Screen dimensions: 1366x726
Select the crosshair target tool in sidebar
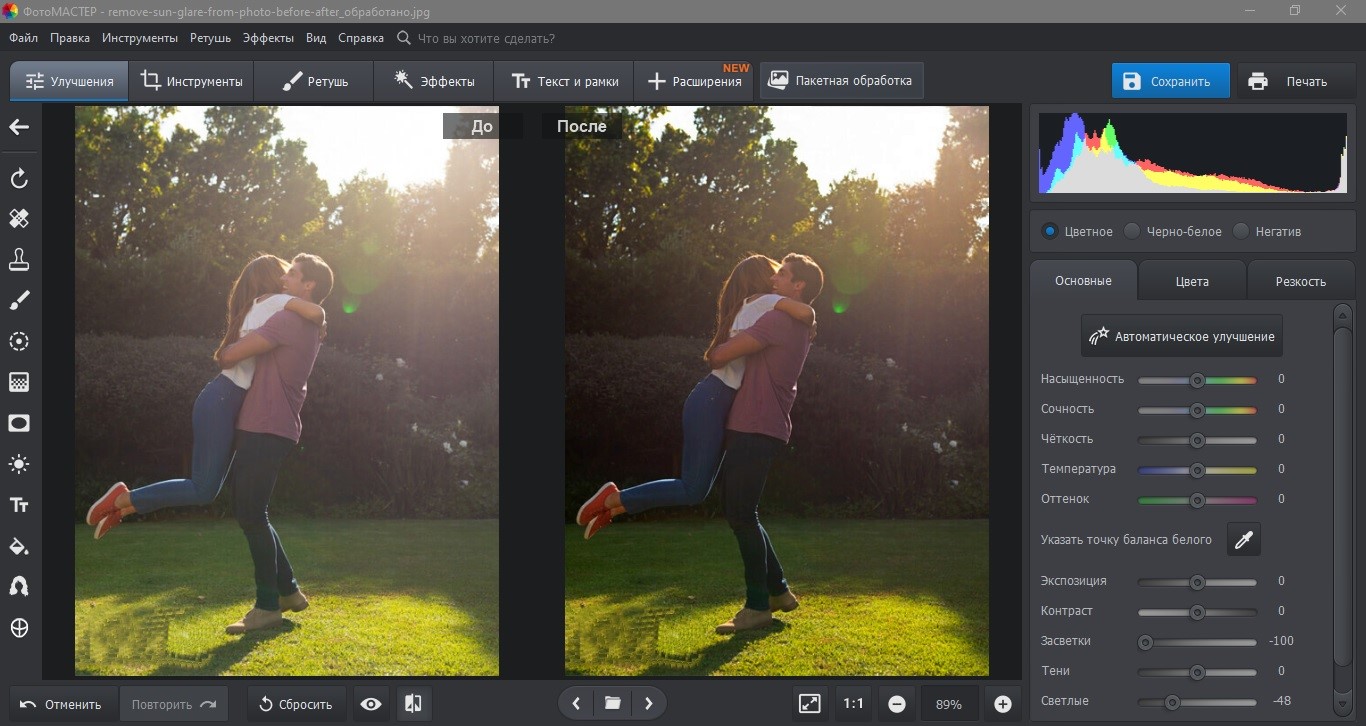pos(19,628)
